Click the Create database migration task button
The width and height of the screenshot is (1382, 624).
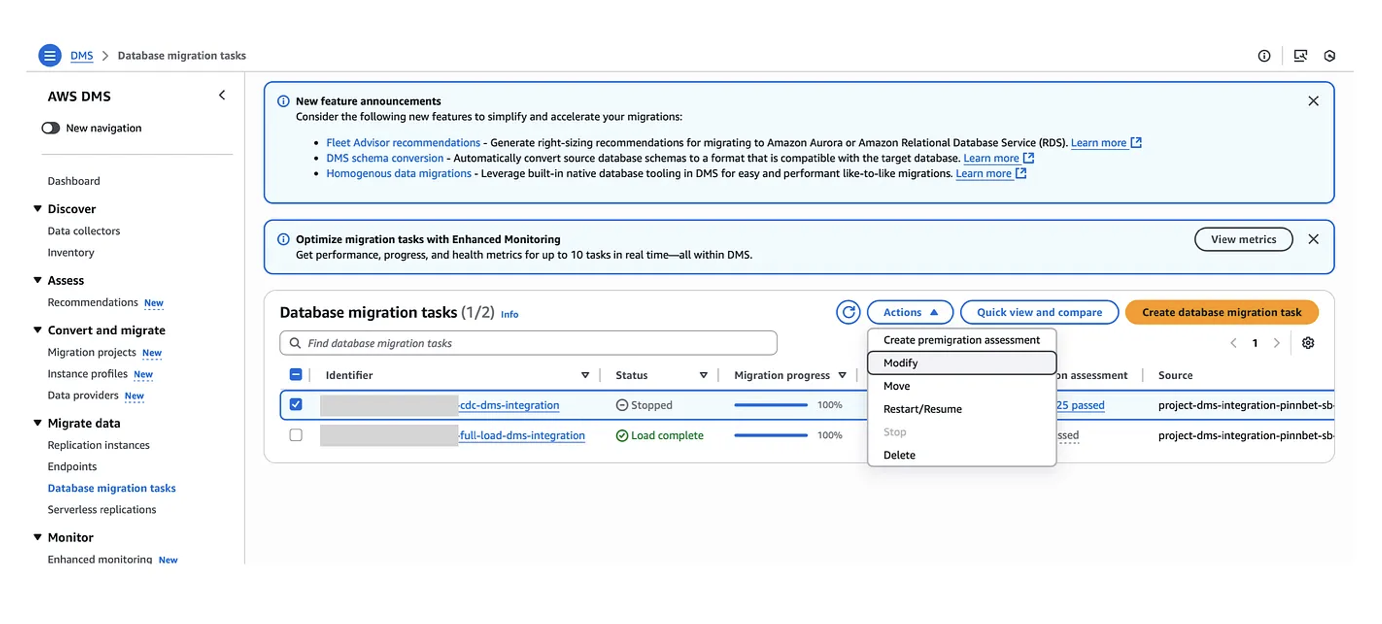click(x=1221, y=312)
